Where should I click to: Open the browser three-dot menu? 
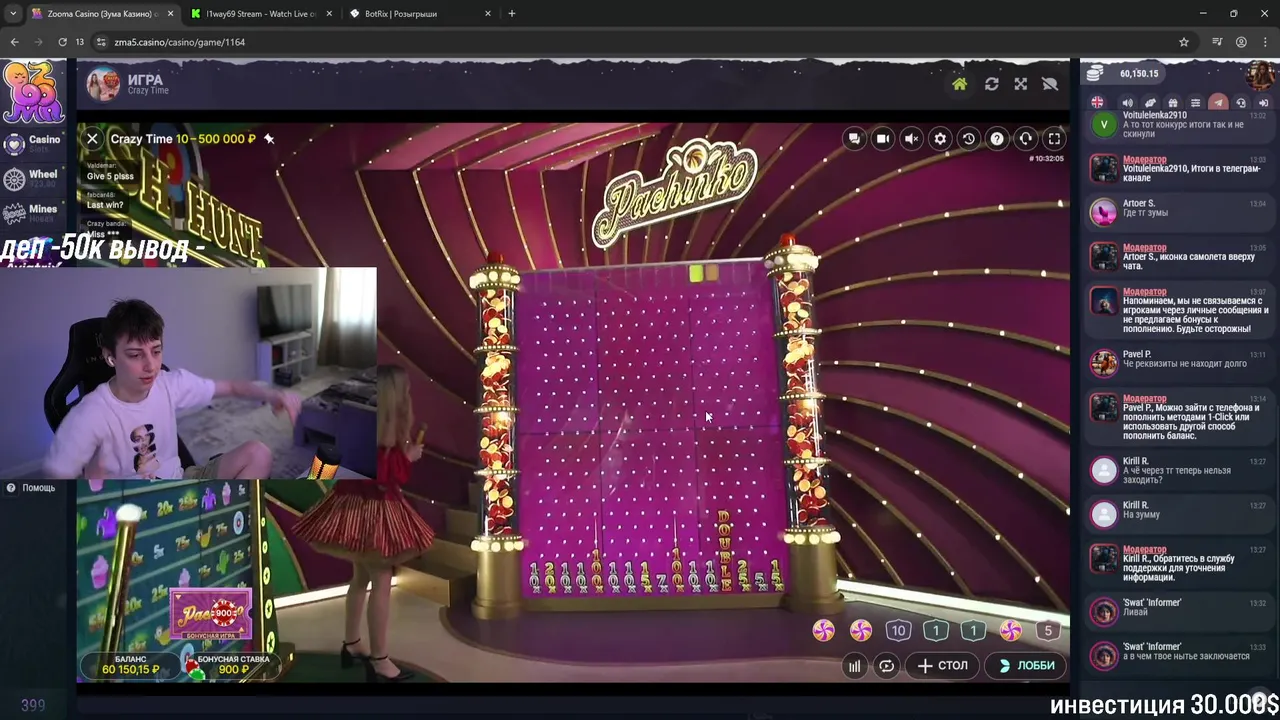point(1264,42)
